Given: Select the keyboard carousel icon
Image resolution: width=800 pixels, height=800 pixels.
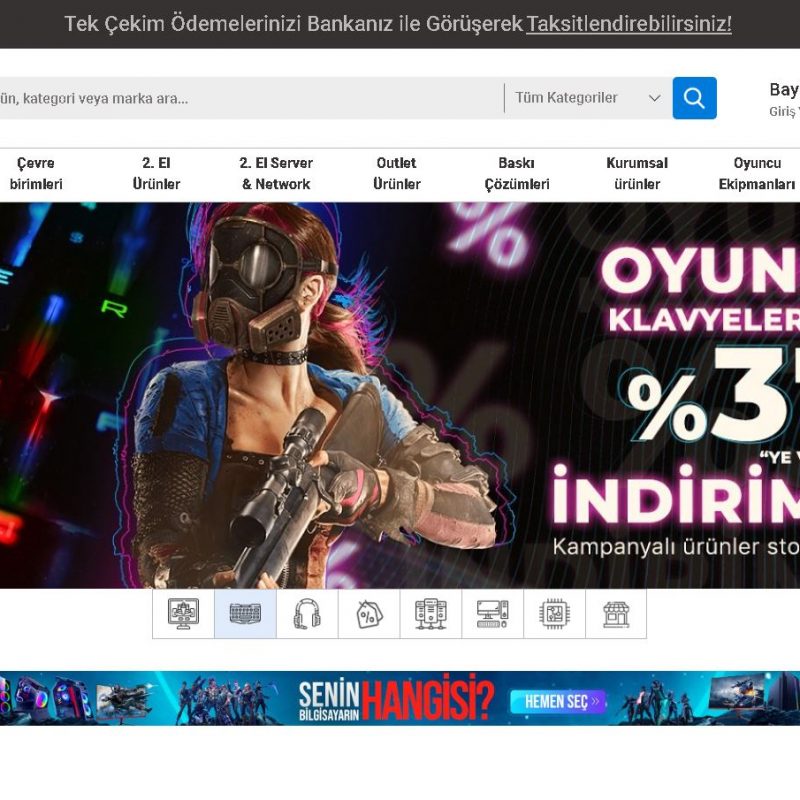Looking at the screenshot, I should click(x=245, y=614).
